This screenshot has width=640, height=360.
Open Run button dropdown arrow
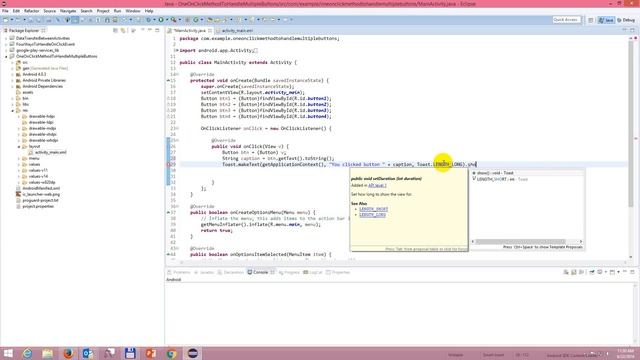(x=166, y=20)
